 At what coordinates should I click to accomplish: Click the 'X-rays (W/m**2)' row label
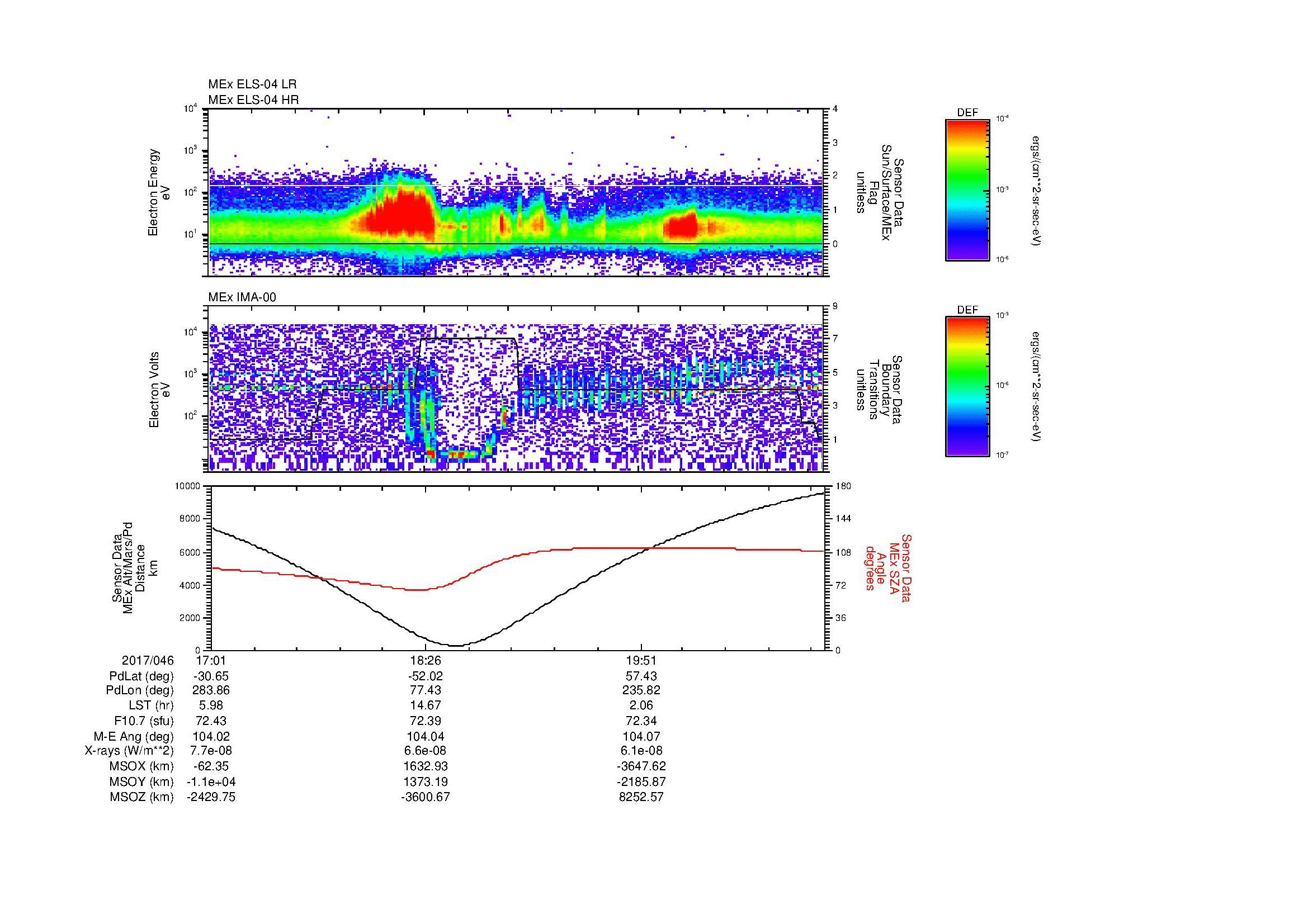(129, 751)
